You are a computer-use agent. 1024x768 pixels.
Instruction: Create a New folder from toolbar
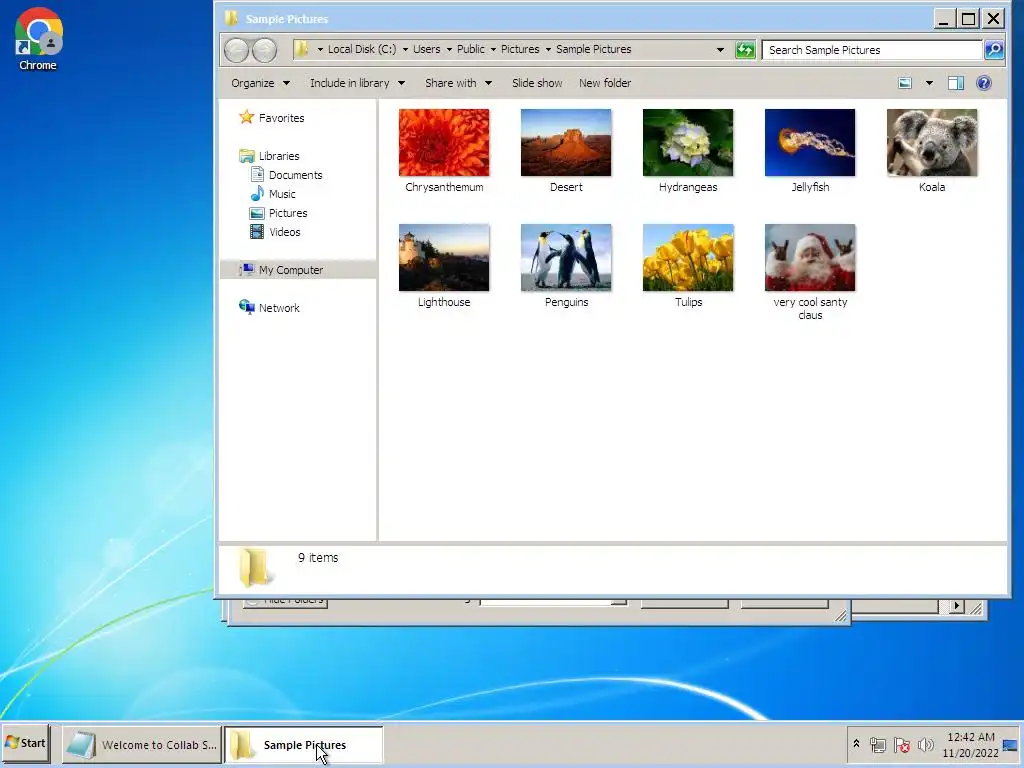(x=605, y=83)
